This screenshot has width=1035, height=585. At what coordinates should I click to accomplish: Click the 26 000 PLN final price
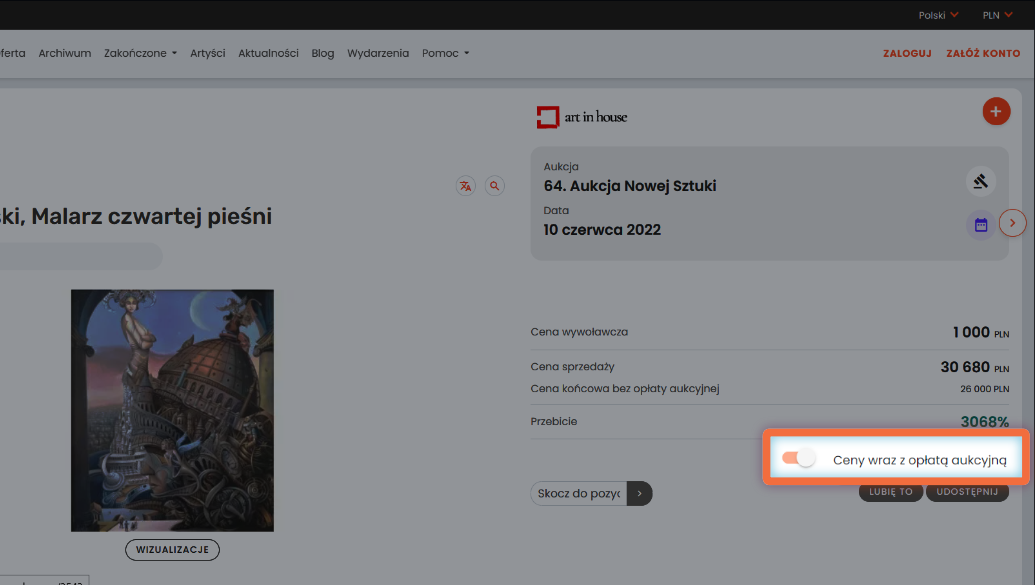click(984, 389)
